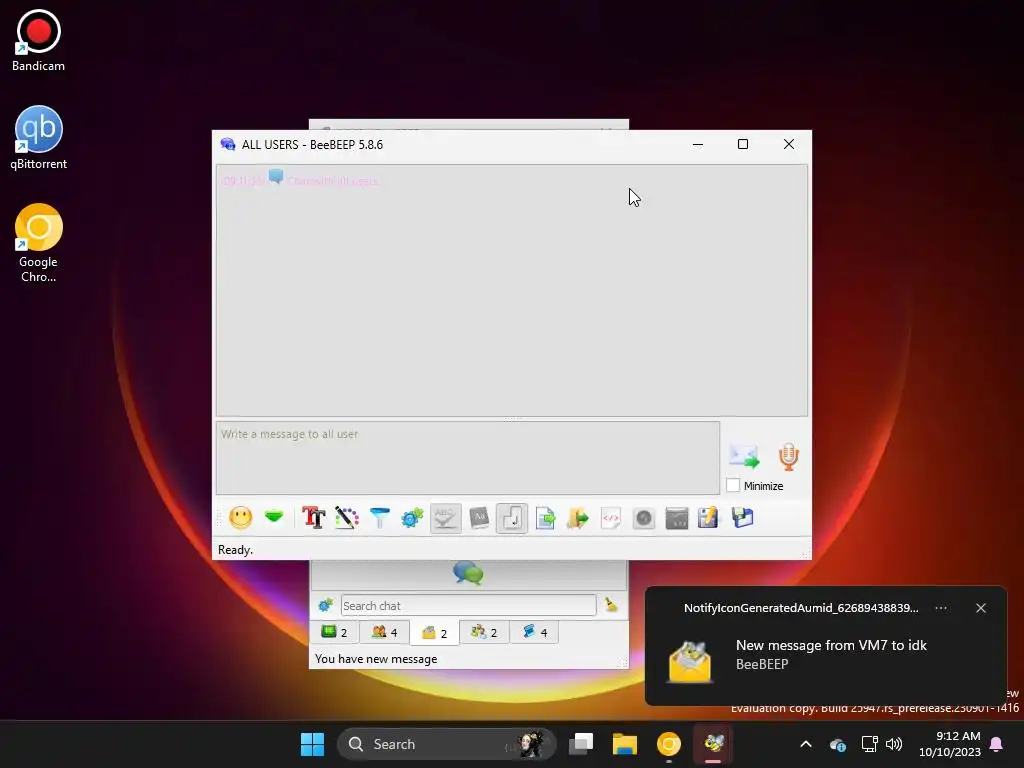Toggle the Enter key line-break button
Viewport: 1024px width, 768px height.
pos(512,518)
